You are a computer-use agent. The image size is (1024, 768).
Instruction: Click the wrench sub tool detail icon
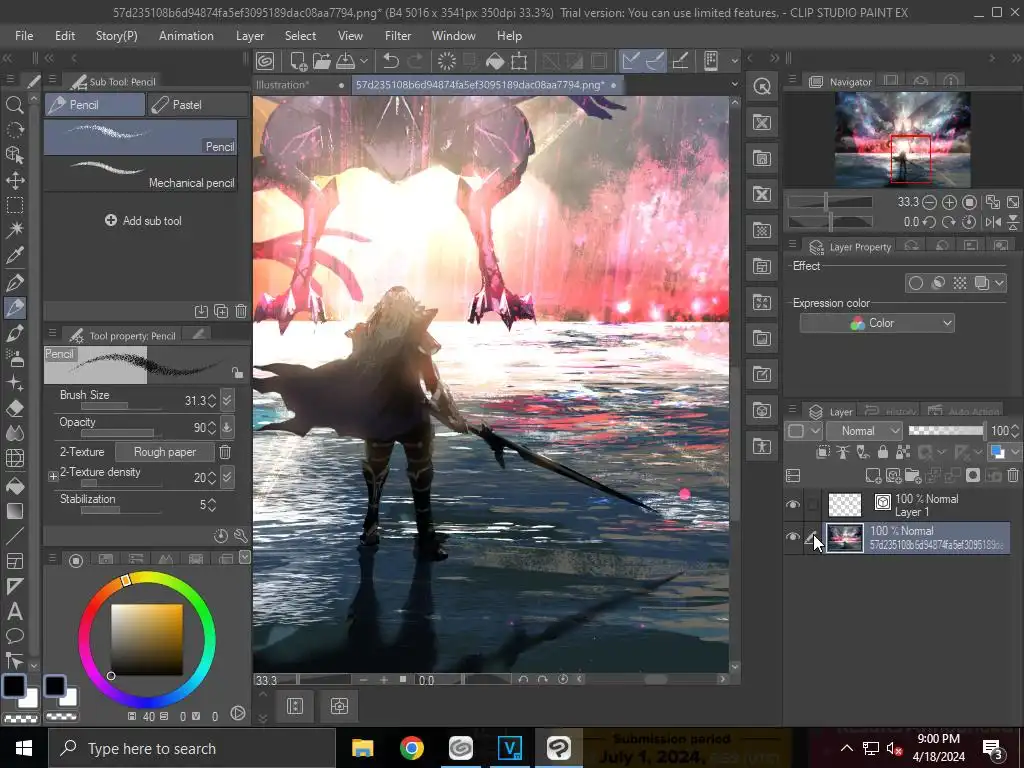coord(240,536)
